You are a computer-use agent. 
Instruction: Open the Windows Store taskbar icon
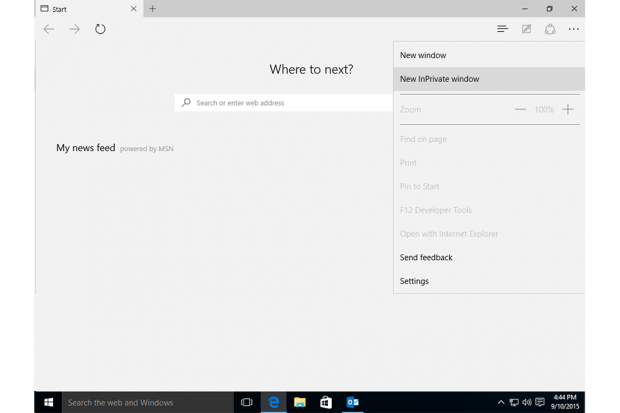pyautogui.click(x=326, y=402)
